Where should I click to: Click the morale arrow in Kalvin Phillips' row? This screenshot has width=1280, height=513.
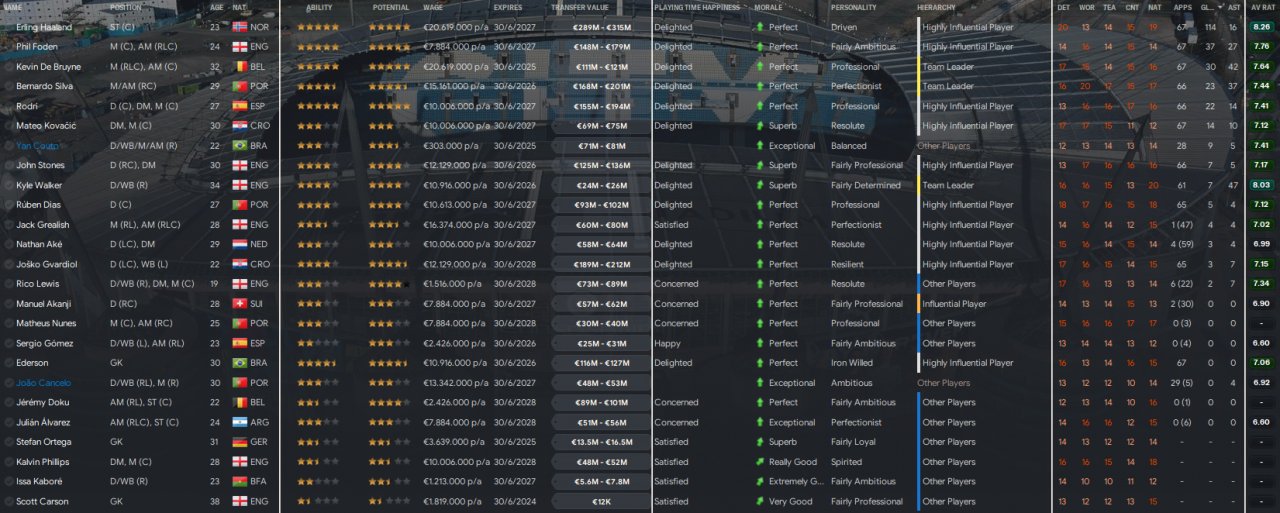(760, 462)
